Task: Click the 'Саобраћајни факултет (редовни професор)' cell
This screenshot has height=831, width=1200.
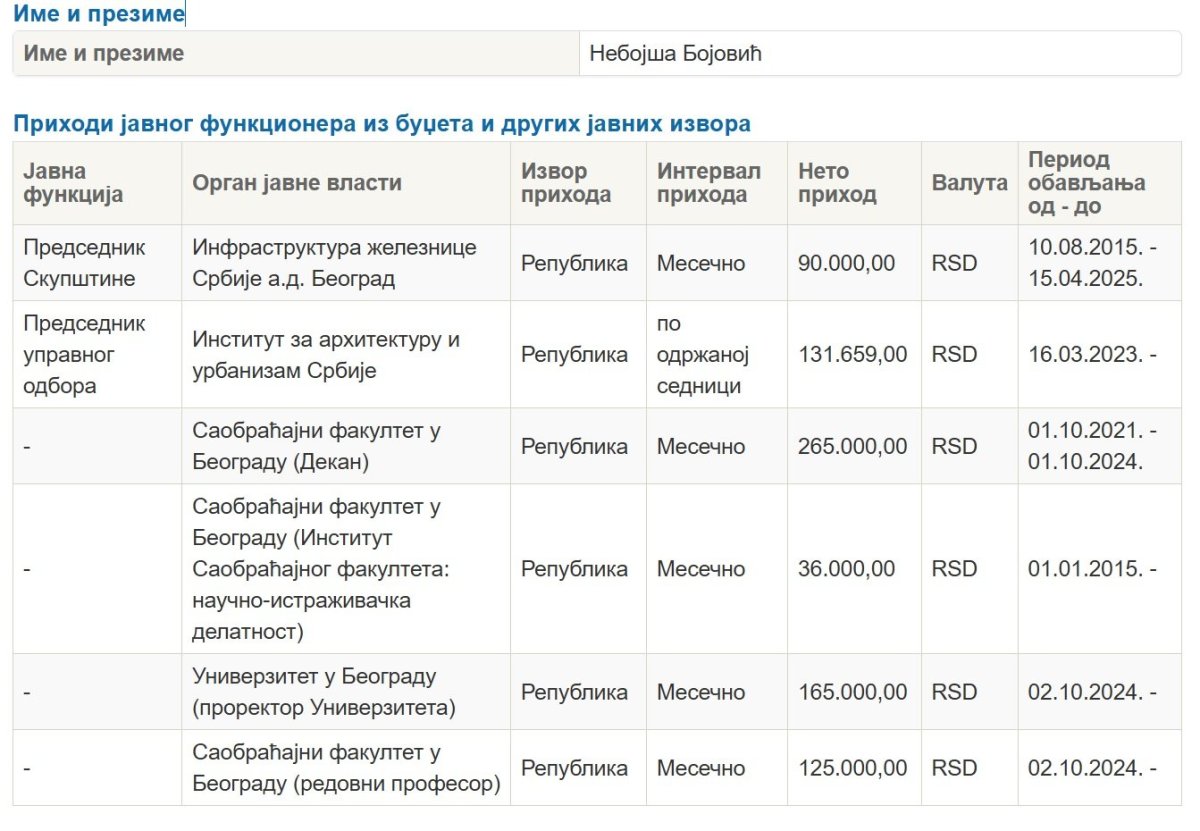Action: click(346, 768)
